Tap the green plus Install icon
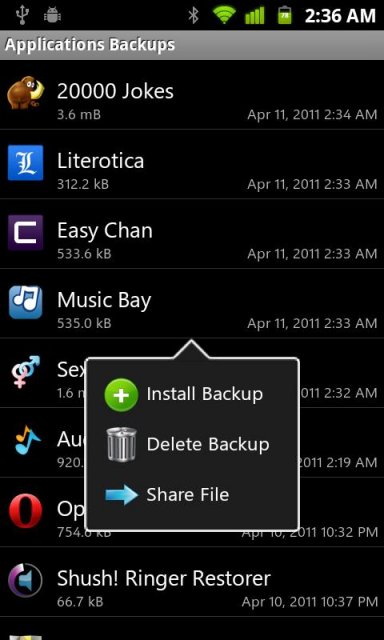The height and width of the screenshot is (640, 384). click(x=121, y=395)
